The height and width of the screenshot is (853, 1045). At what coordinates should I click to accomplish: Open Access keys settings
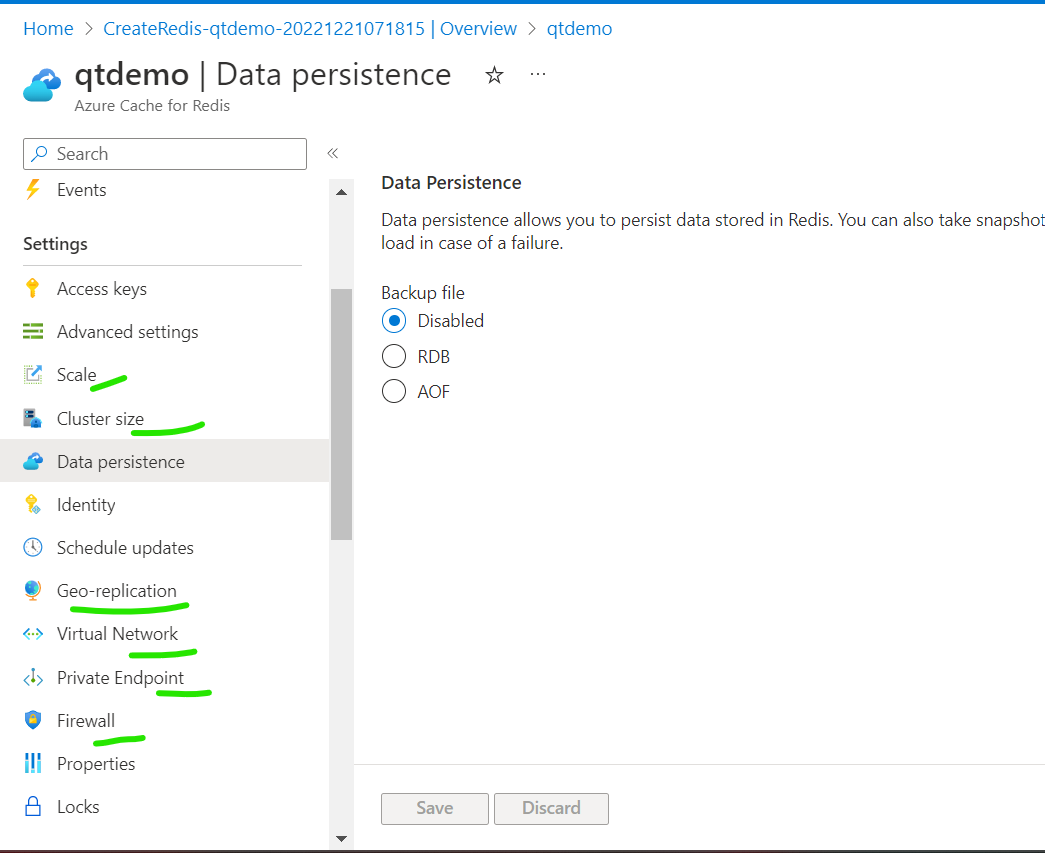pos(102,289)
